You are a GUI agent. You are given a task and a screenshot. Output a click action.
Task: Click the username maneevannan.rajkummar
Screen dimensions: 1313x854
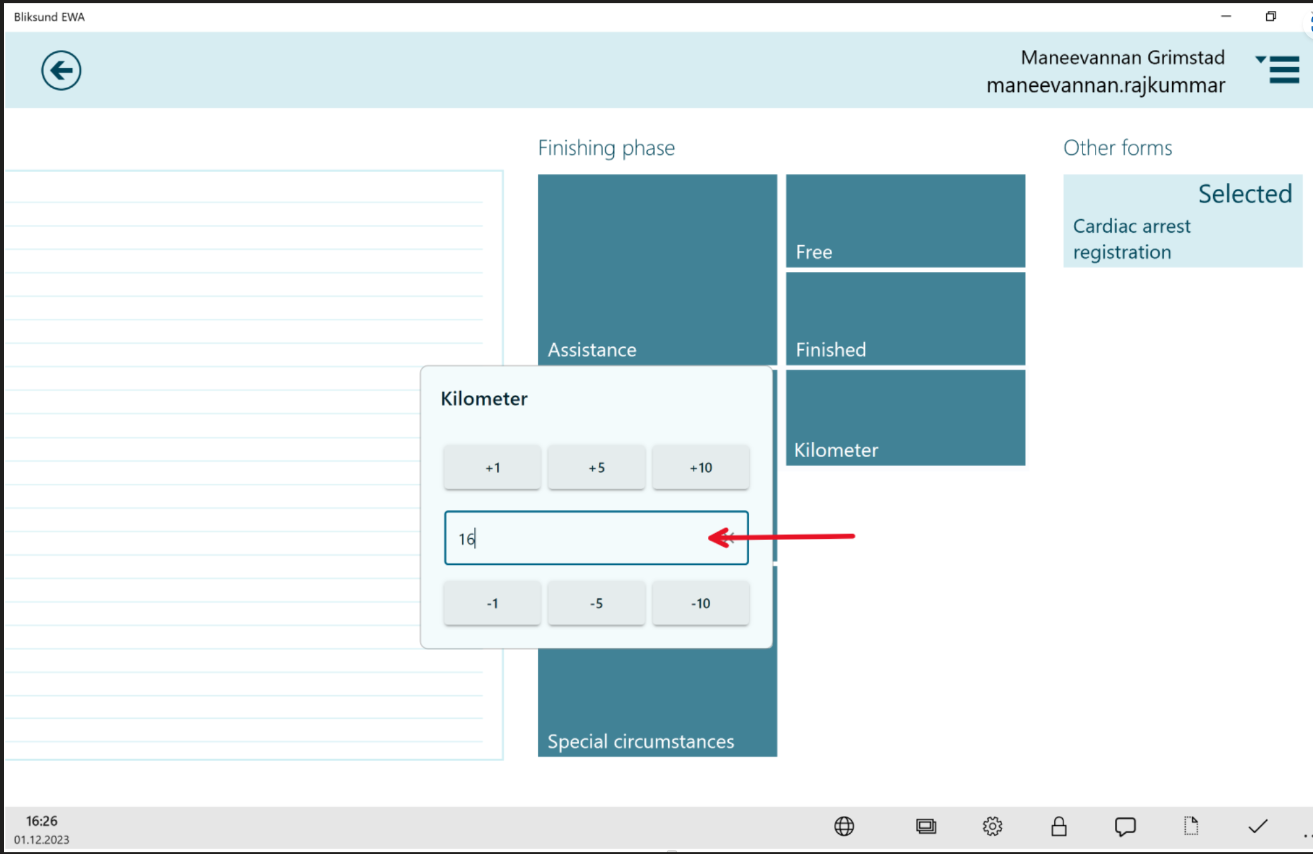[x=1106, y=86]
